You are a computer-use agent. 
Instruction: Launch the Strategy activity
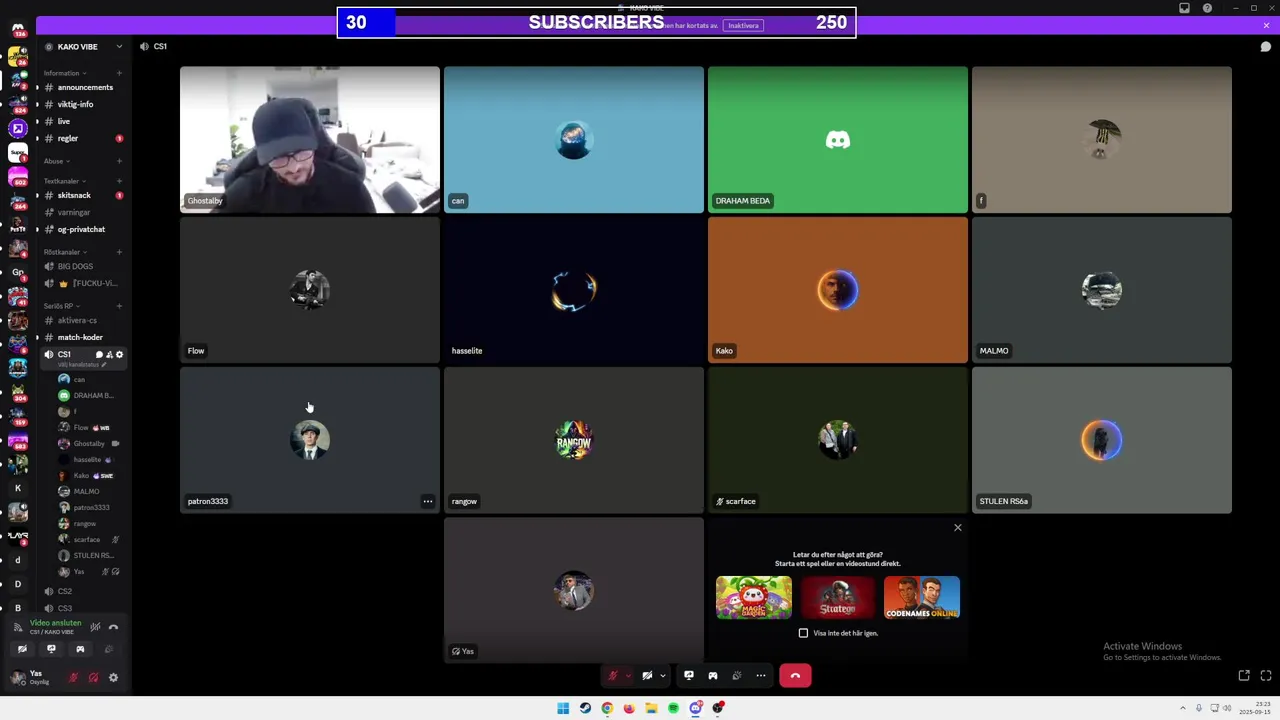[838, 597]
